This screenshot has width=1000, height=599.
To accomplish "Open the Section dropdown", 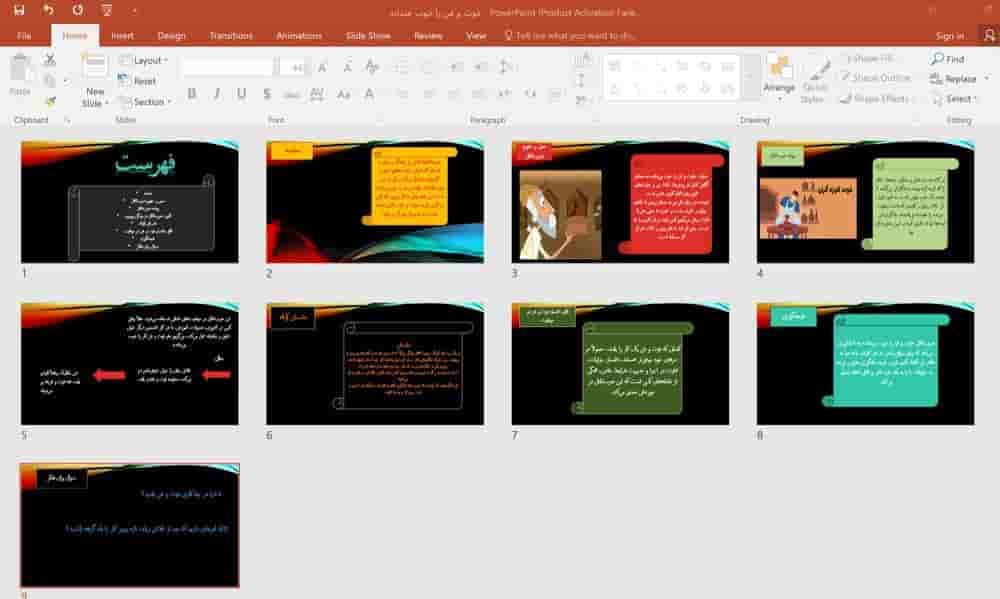I will (145, 102).
